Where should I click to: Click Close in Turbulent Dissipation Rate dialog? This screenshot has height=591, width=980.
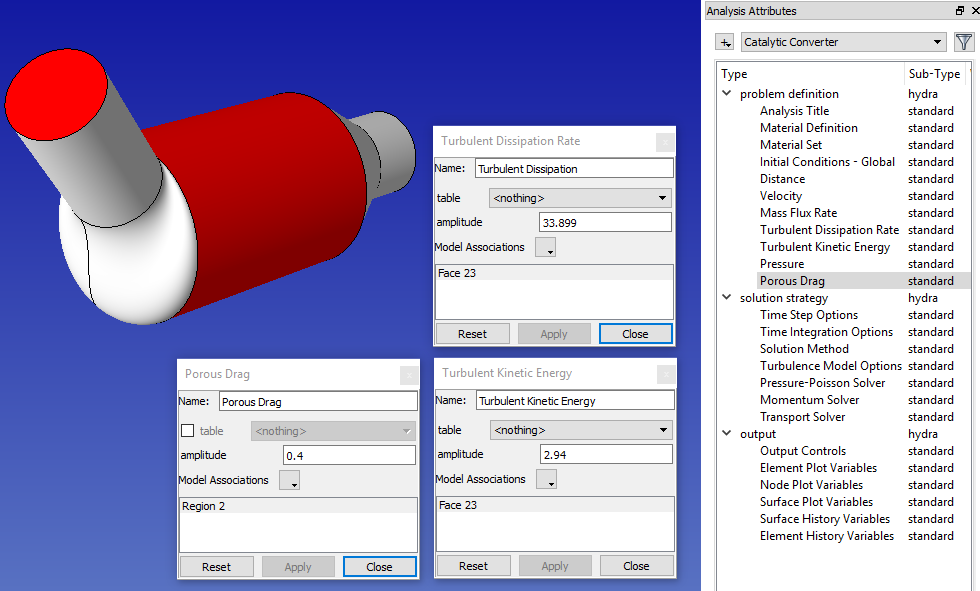point(635,334)
